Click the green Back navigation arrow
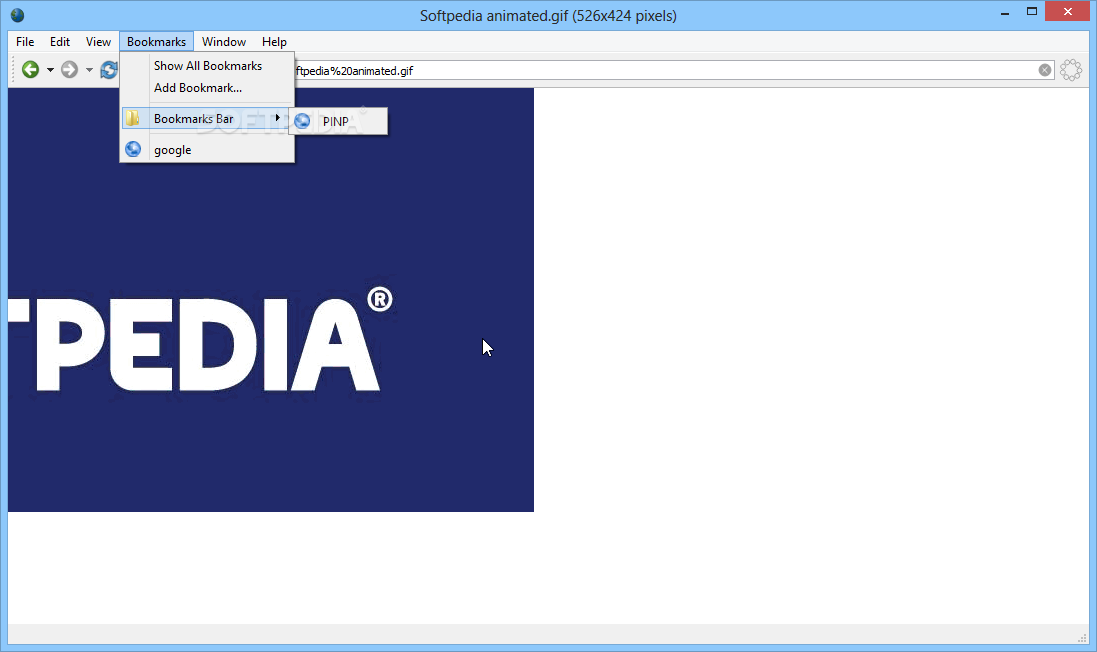Image resolution: width=1097 pixels, height=652 pixels. point(30,69)
